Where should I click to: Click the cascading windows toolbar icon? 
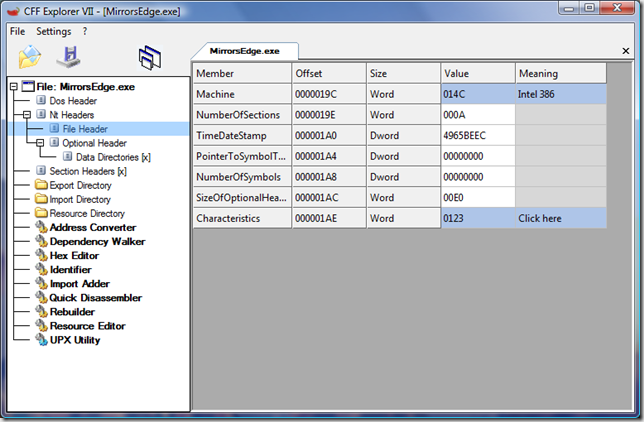click(x=150, y=58)
